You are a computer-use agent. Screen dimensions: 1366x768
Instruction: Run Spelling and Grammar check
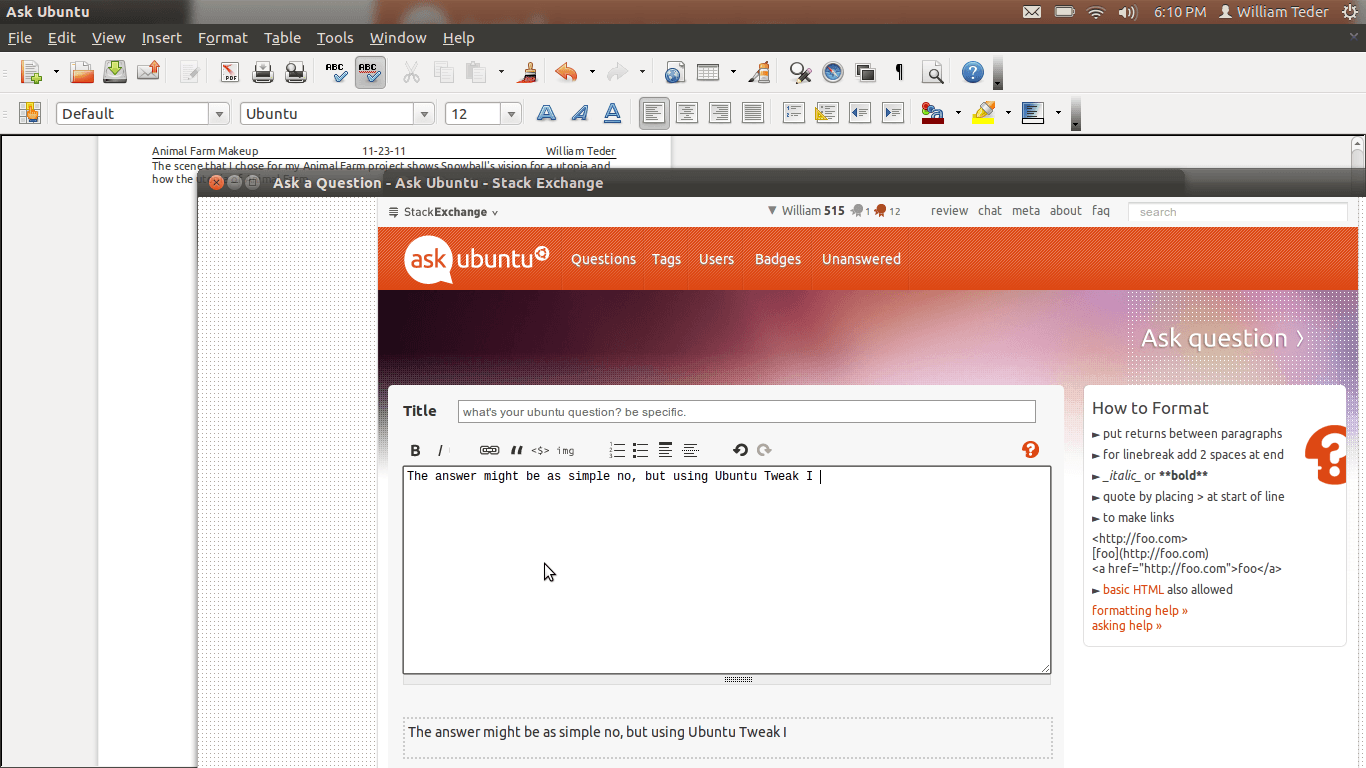(x=337, y=72)
